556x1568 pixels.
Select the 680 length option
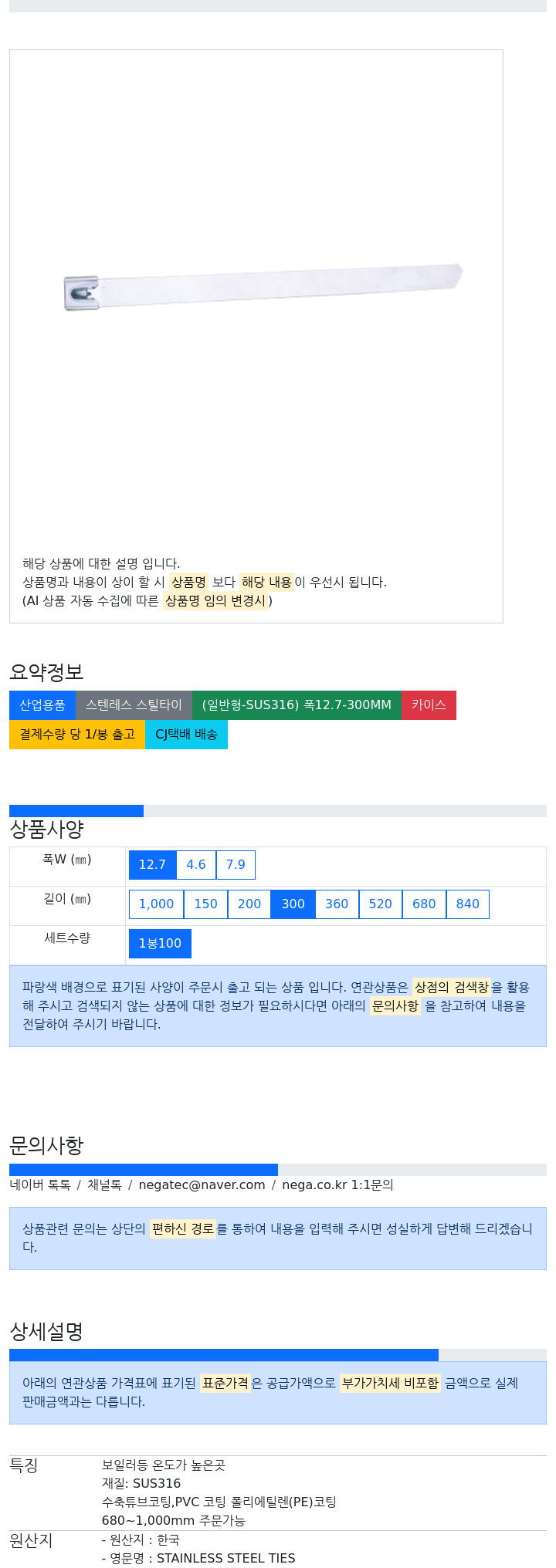[424, 904]
